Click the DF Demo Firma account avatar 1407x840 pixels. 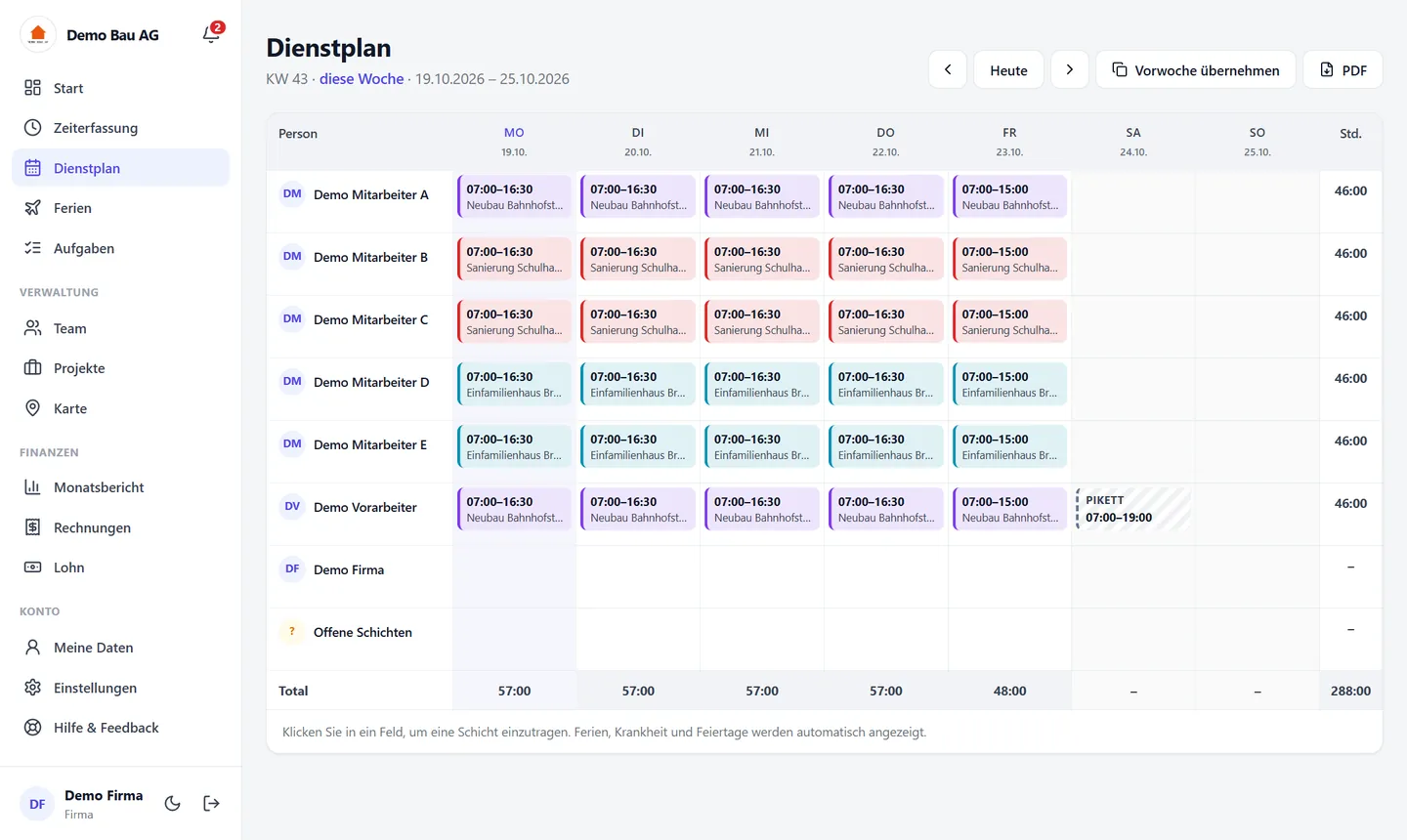click(x=37, y=804)
